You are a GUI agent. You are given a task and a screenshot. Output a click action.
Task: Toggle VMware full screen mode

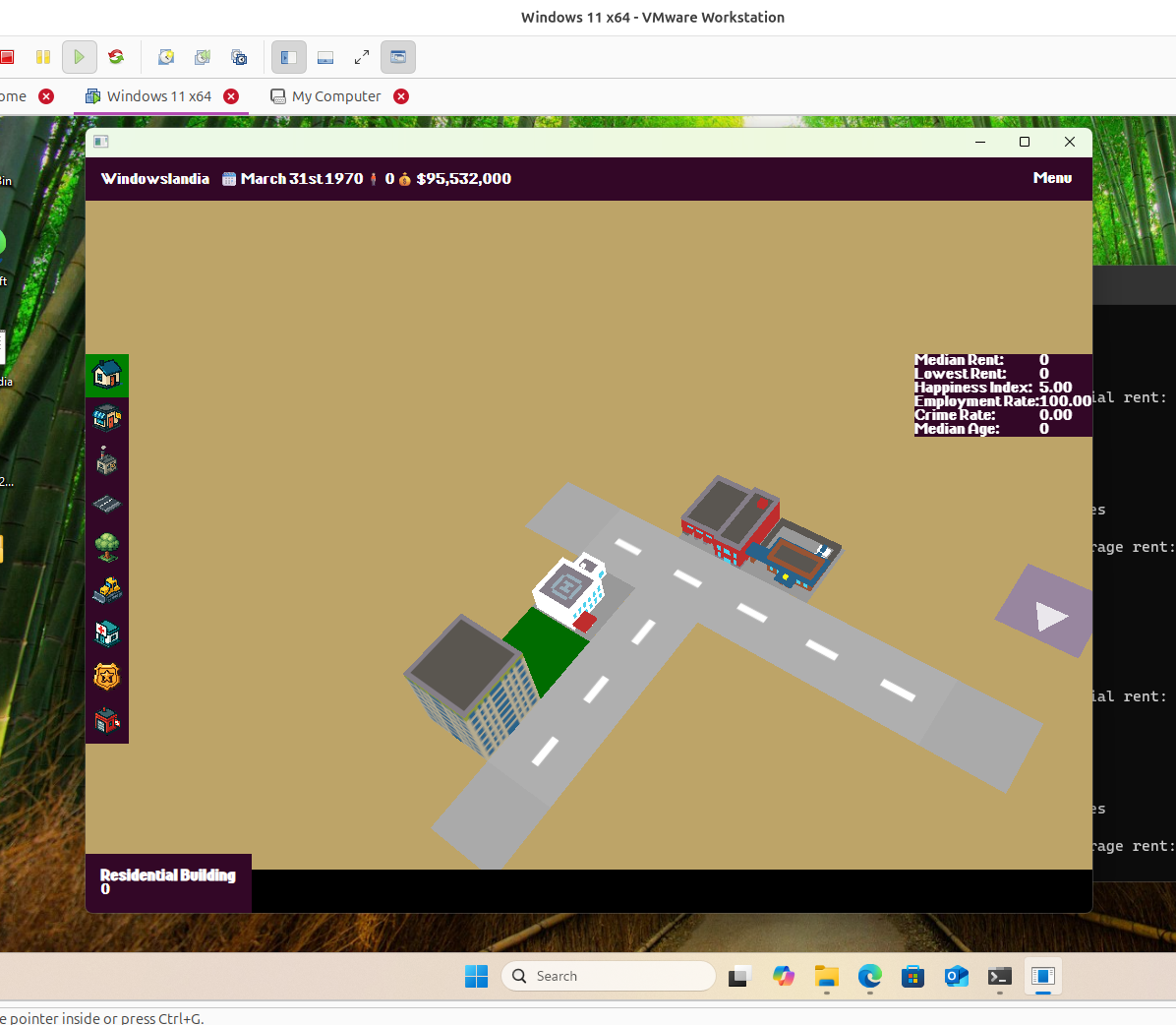(x=362, y=57)
